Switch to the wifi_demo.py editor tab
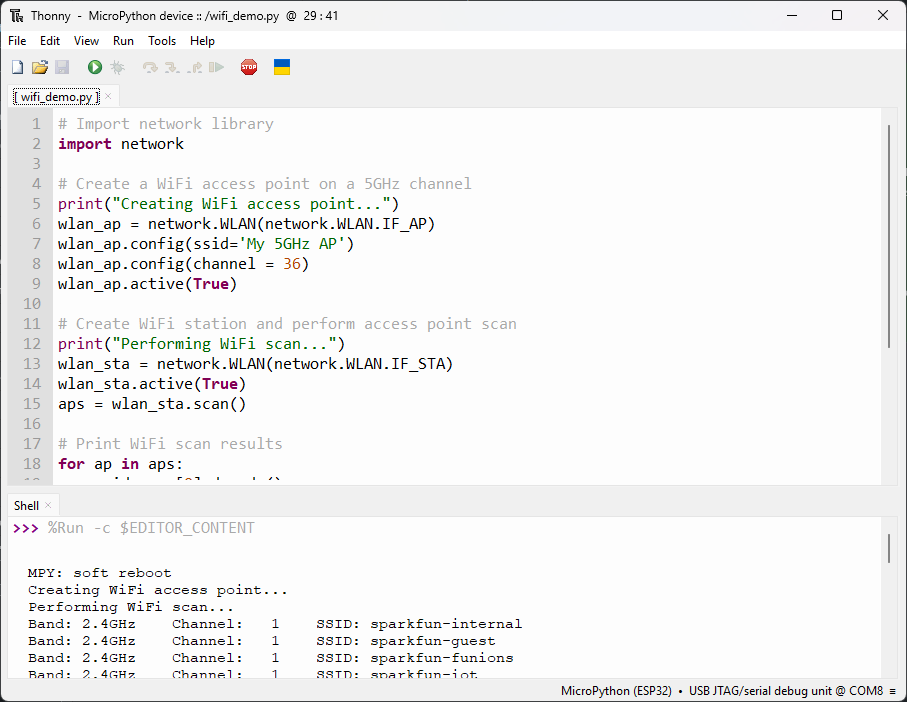Image resolution: width=907 pixels, height=702 pixels. click(55, 96)
